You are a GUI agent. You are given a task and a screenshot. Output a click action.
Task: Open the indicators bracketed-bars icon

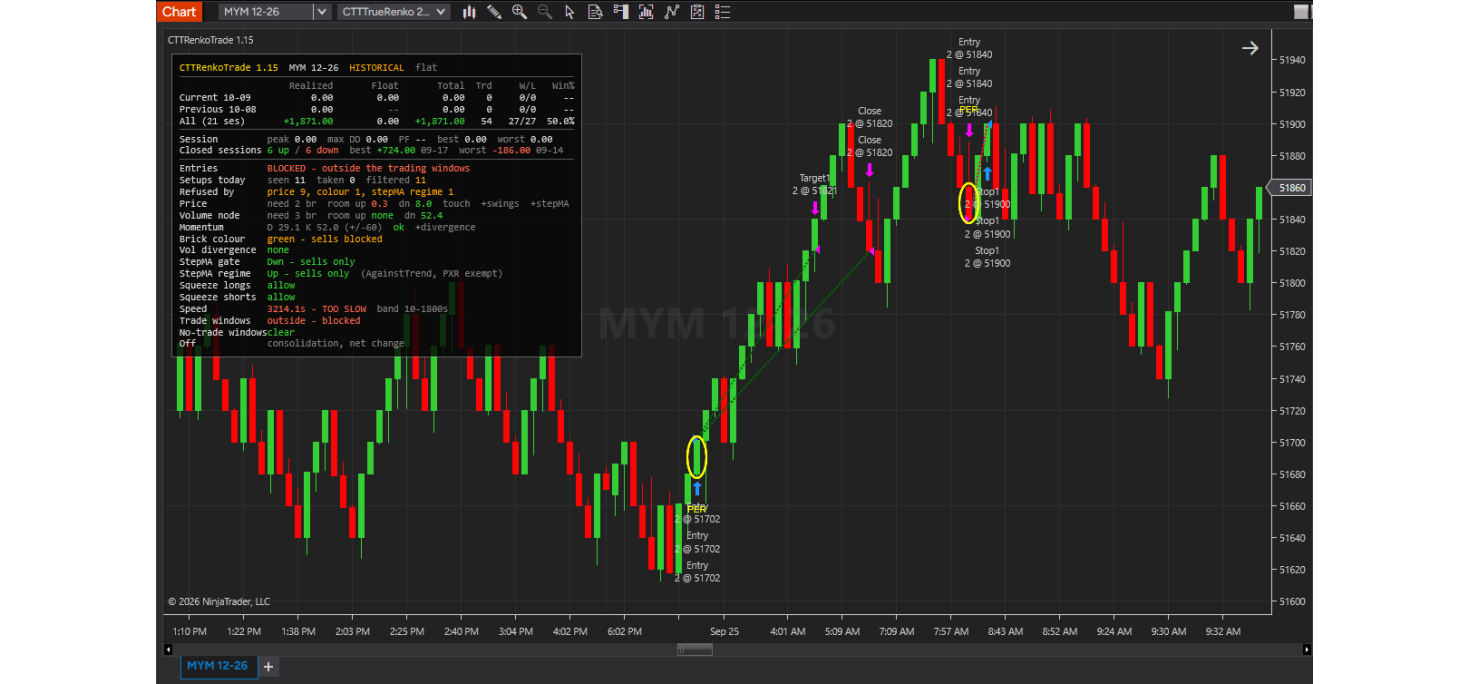click(x=646, y=12)
